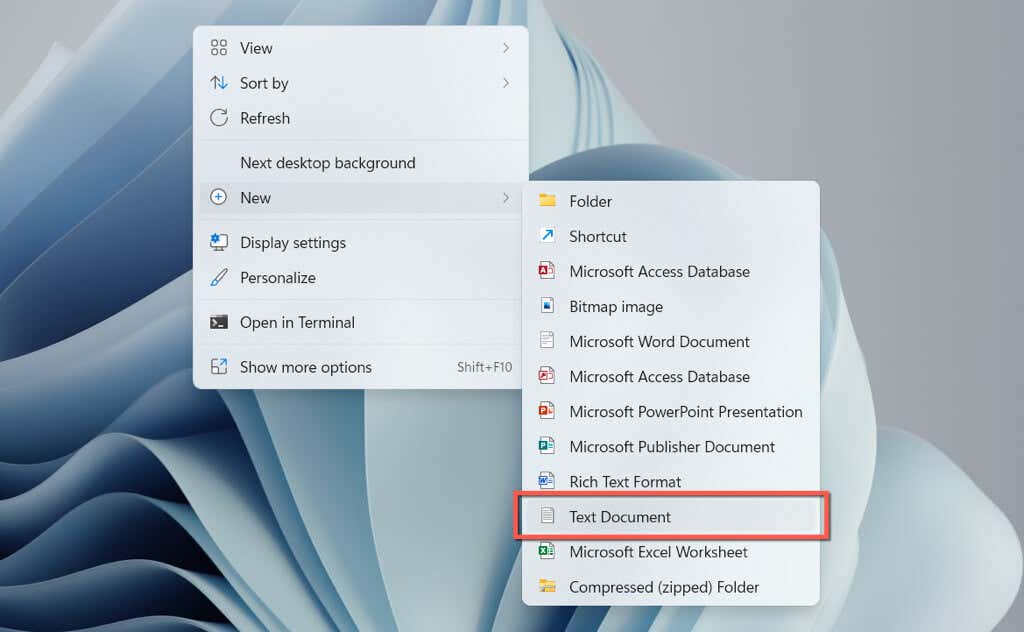Choose Personalize from the context menu
The image size is (1024, 632).
360,277
